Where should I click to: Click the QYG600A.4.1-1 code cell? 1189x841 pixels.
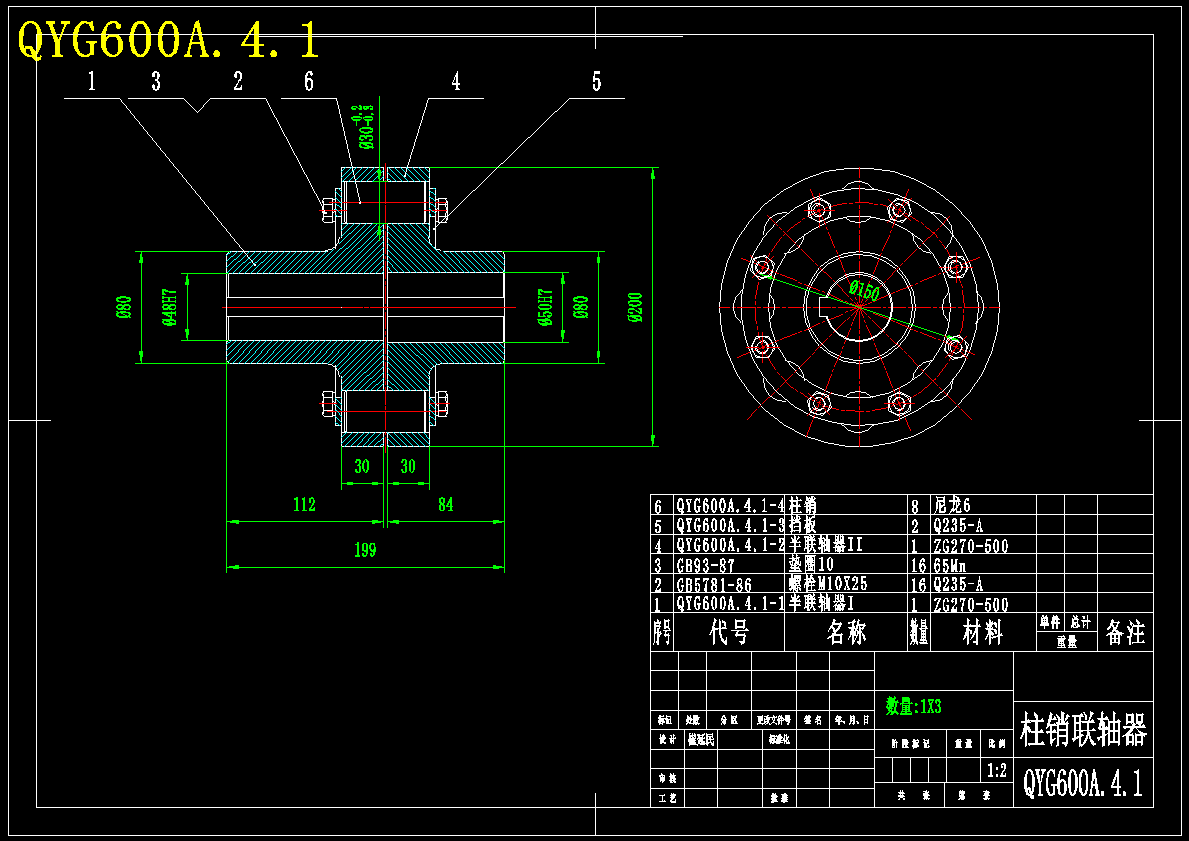click(730, 604)
